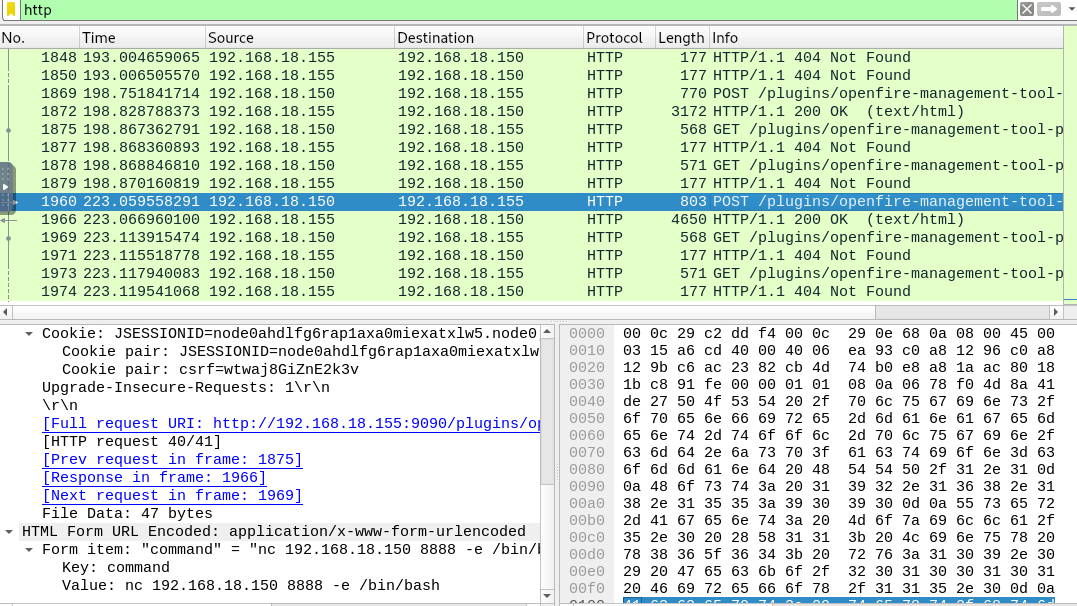1077x606 pixels.
Task: Follow Response in frame 1966 link
Action: click(154, 478)
